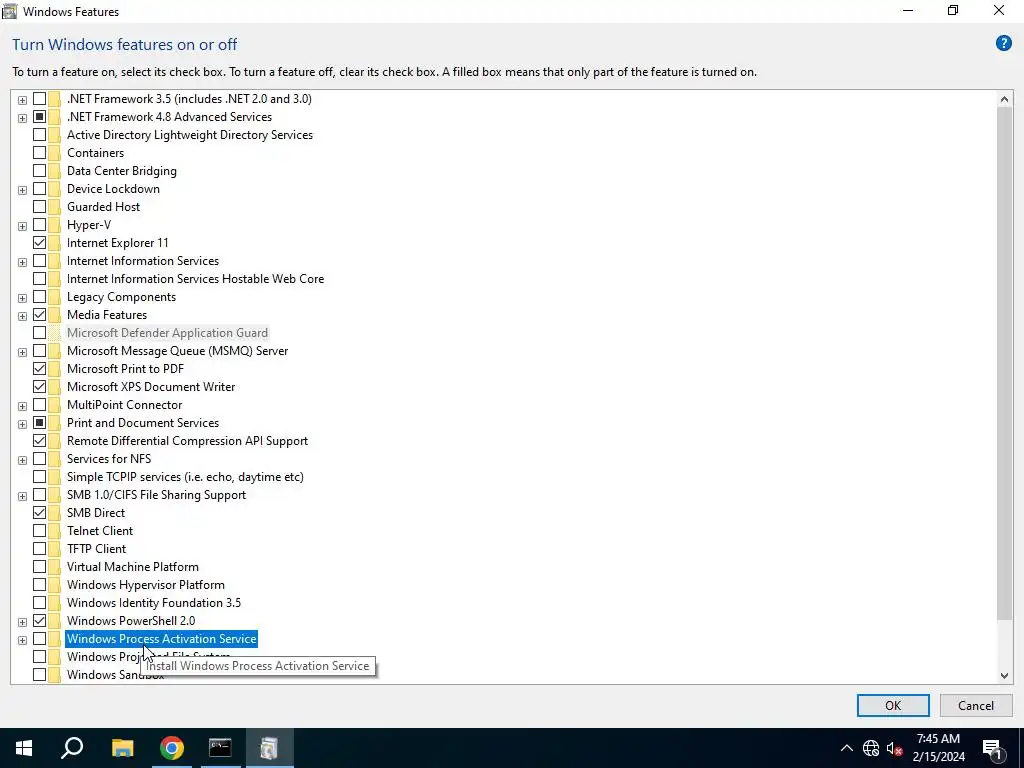1024x768 pixels.
Task: Click the folder icon beside MultiPoint Connector
Action: 54,405
